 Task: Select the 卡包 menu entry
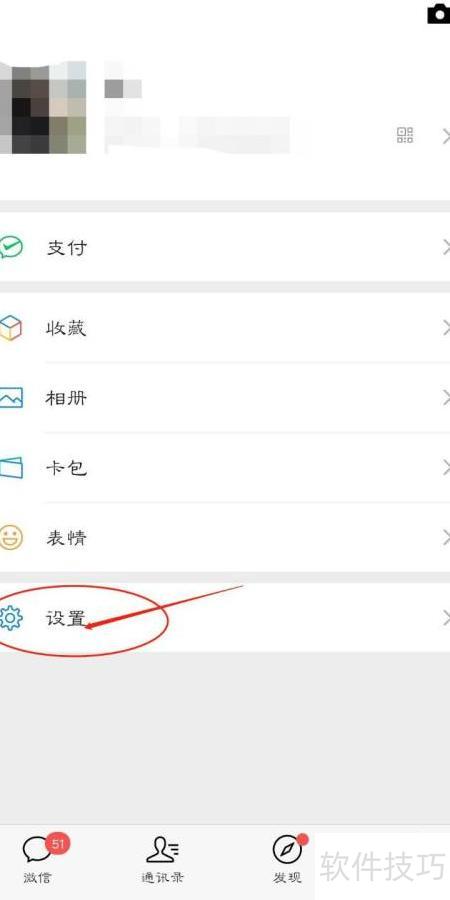(225, 468)
